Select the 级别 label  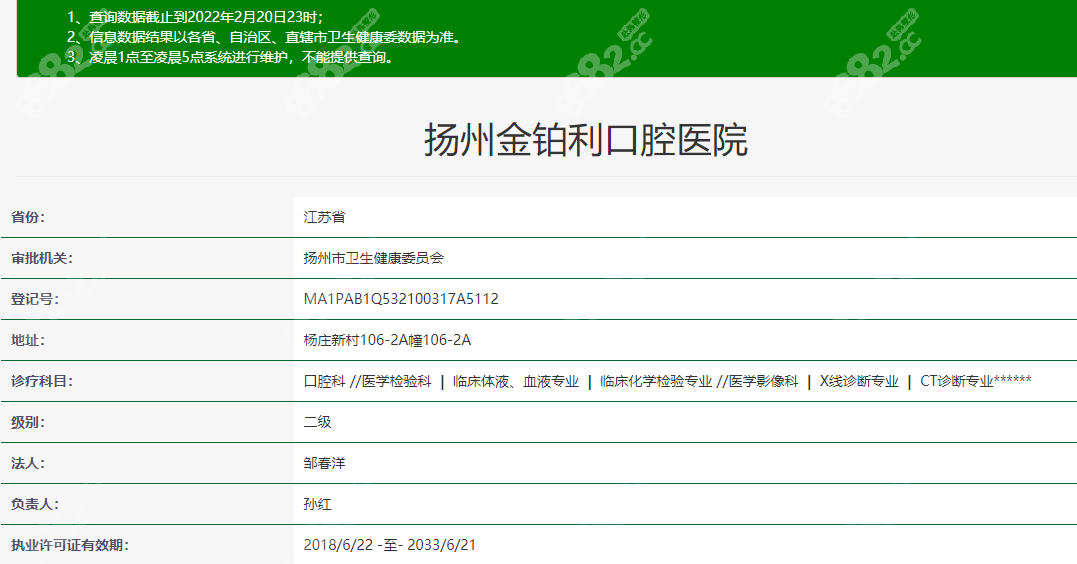[x=28, y=422]
